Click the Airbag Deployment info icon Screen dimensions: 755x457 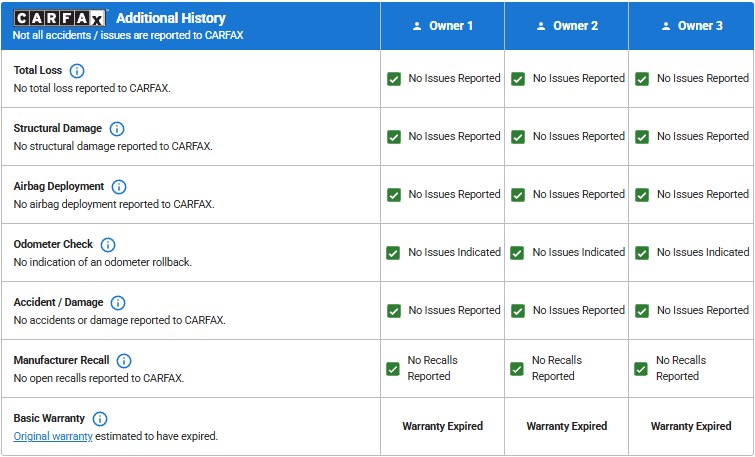119,187
